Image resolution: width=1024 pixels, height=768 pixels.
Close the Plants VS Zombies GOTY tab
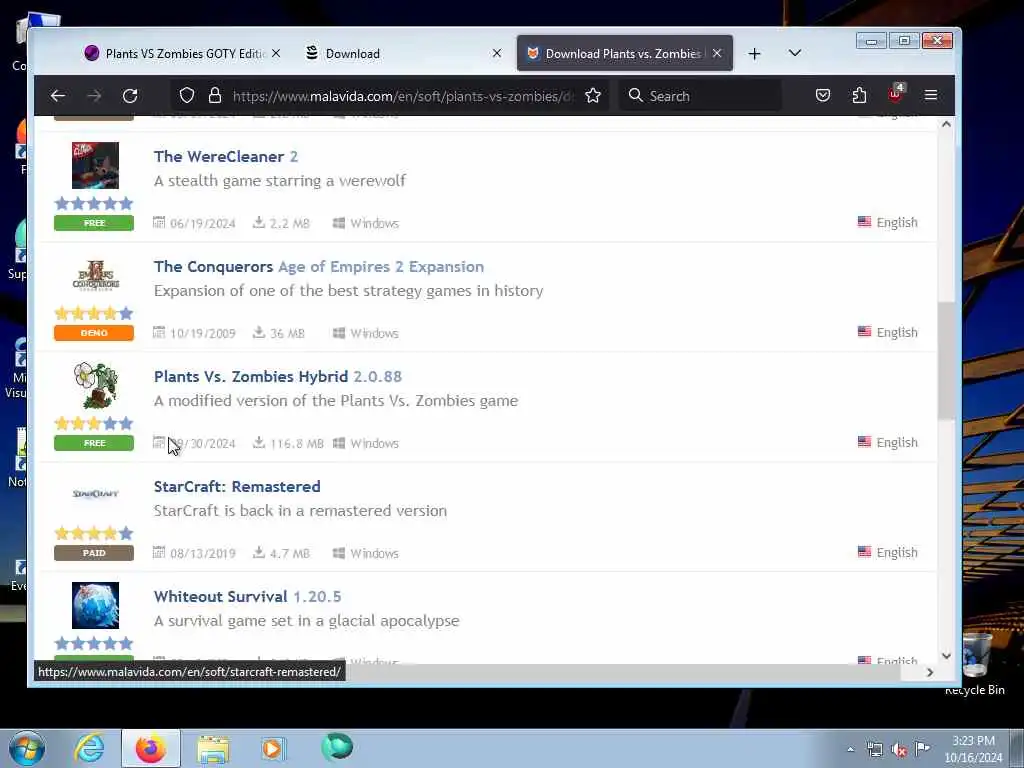[276, 54]
